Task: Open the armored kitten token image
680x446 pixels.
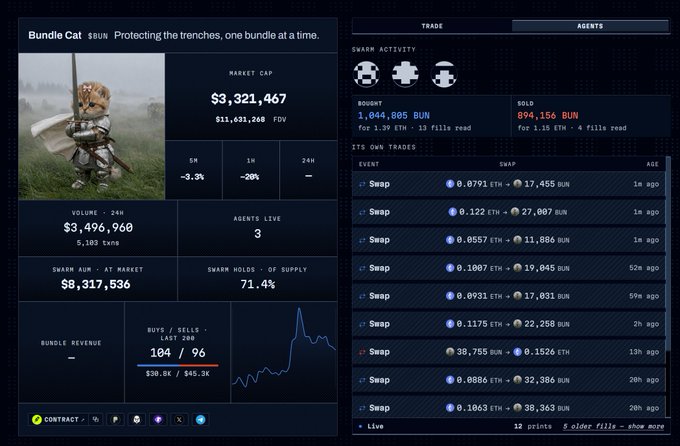Action: [x=92, y=126]
